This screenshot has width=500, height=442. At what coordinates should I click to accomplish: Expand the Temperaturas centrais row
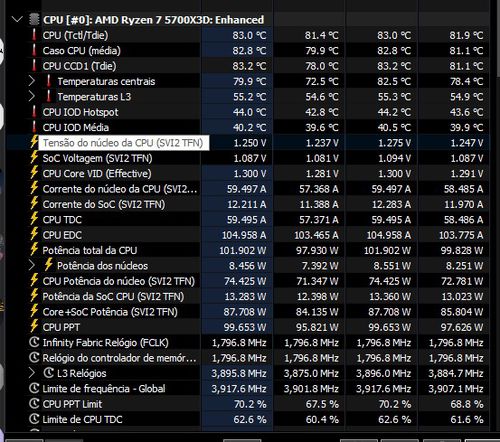32,81
